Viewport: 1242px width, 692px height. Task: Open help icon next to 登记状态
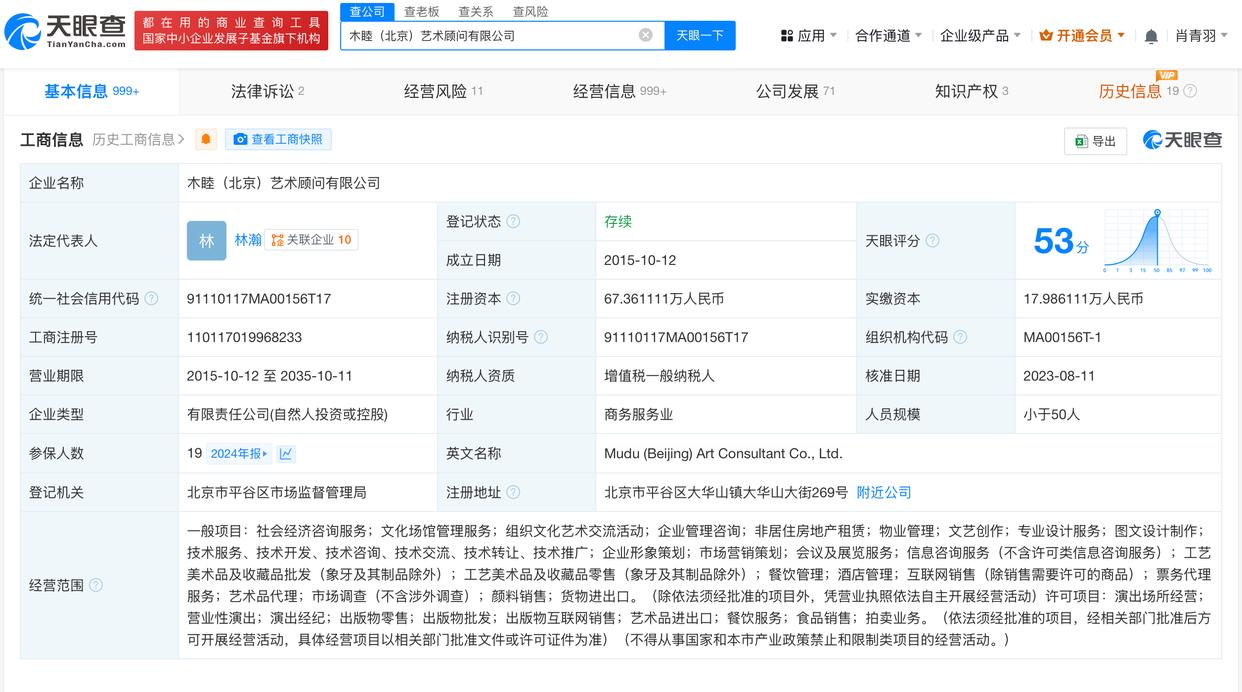coord(513,222)
